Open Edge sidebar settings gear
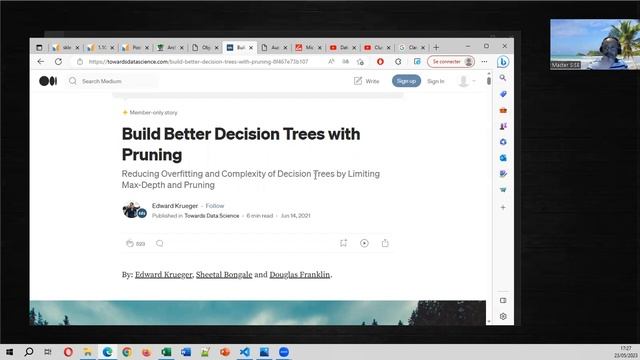Screen dimensions: 640x360 [x=503, y=316]
